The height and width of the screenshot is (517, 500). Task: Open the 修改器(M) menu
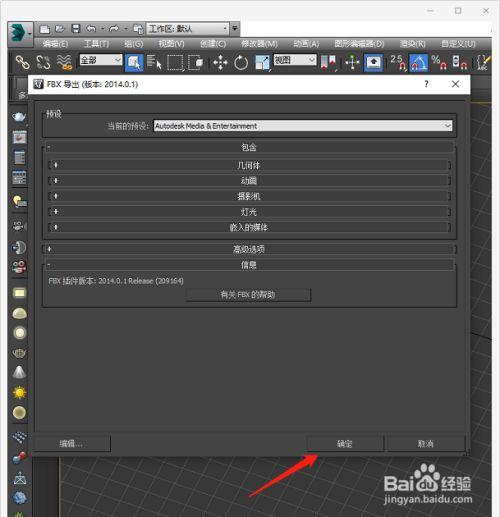(260, 44)
